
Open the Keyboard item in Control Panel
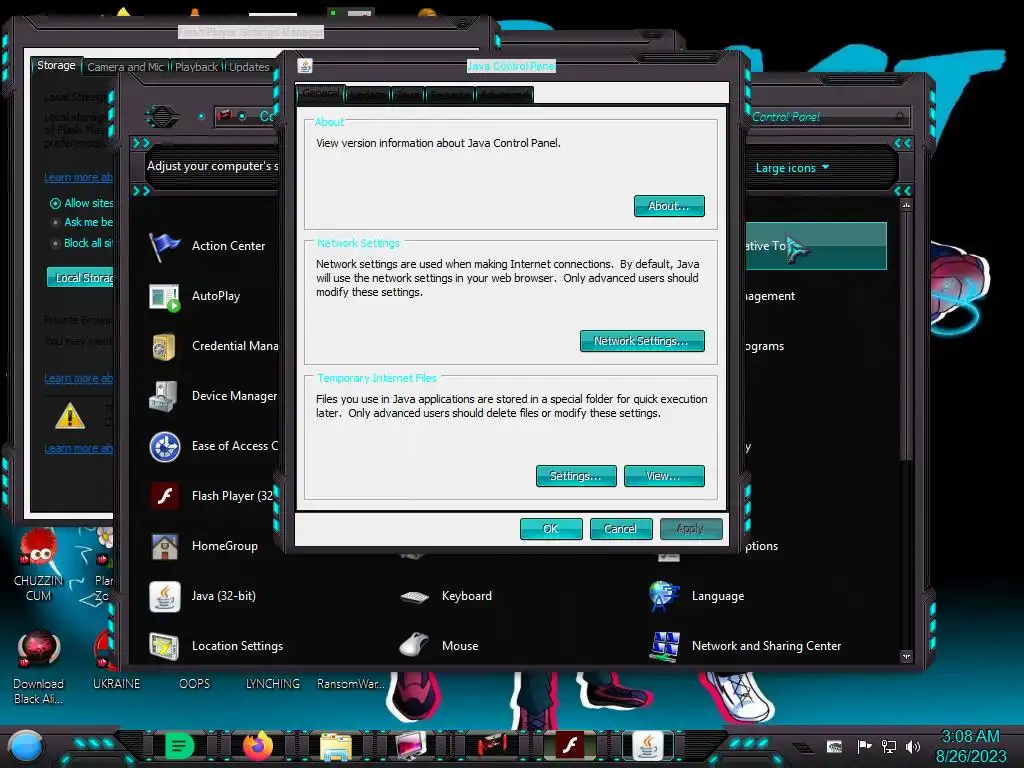point(445,596)
